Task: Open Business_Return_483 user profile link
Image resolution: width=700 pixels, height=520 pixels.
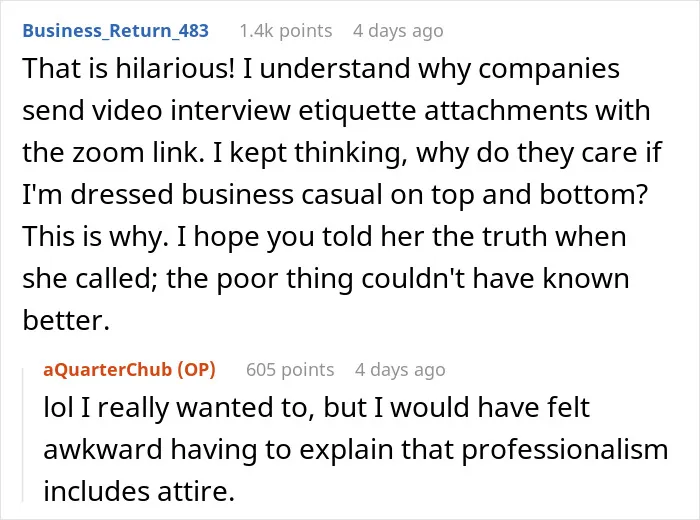Action: pyautogui.click(x=116, y=31)
